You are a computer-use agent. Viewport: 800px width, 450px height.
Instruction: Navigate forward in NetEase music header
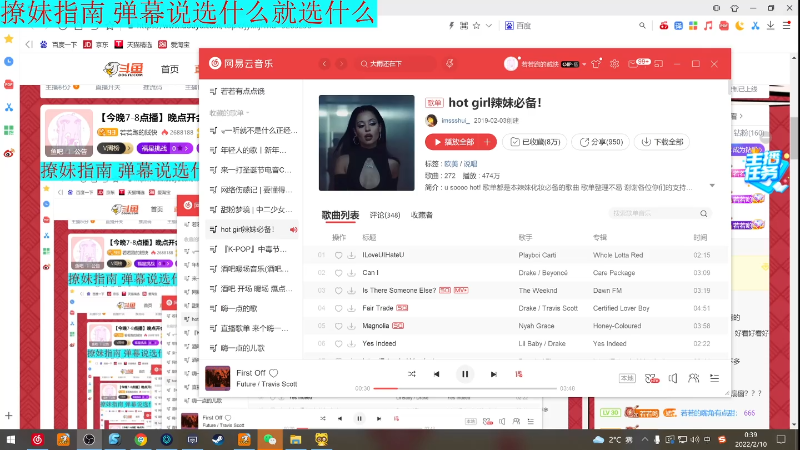tap(341, 64)
